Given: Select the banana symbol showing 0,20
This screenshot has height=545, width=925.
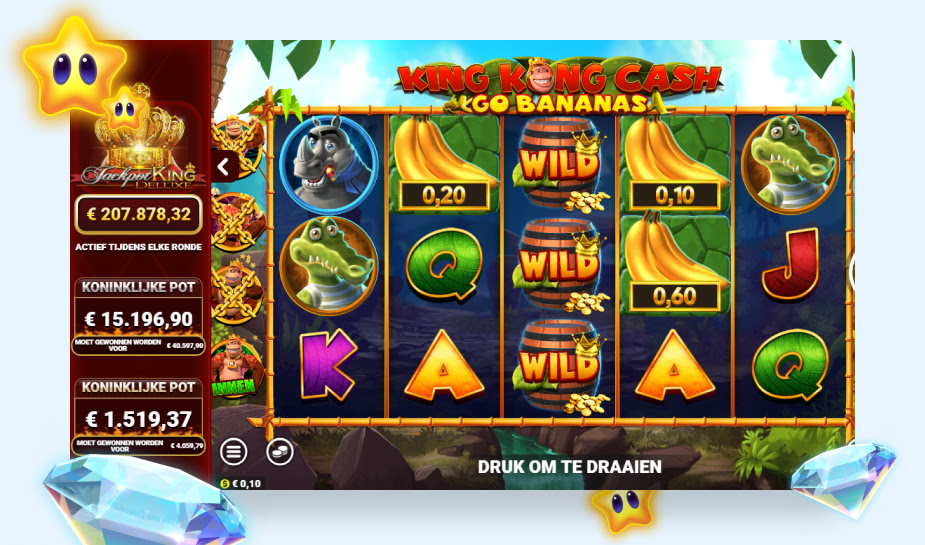Looking at the screenshot, I should [x=444, y=164].
